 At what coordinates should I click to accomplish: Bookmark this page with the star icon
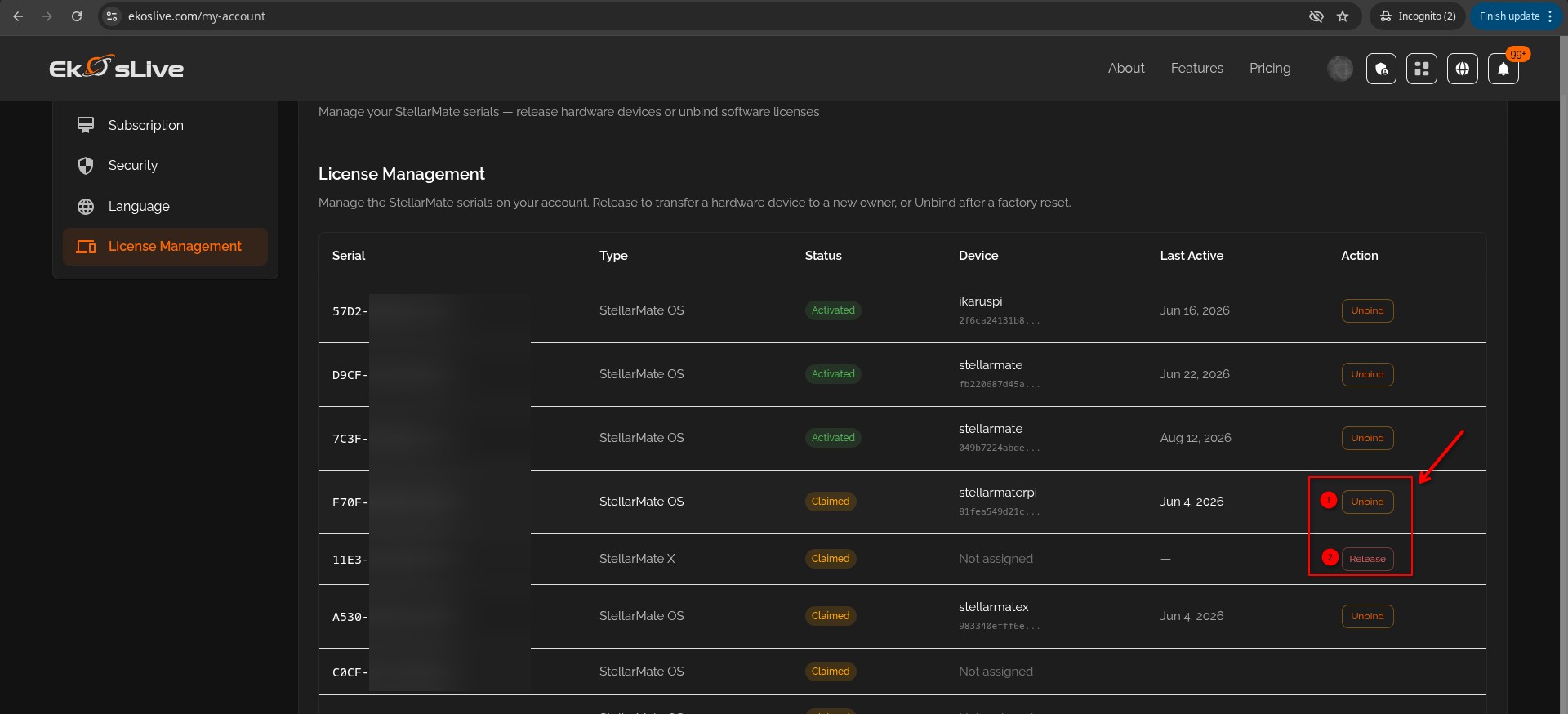coord(1343,16)
